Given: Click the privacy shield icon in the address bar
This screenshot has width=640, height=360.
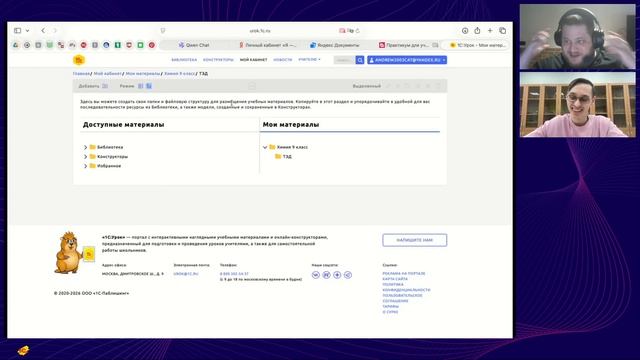Looking at the screenshot, I should pos(163,31).
